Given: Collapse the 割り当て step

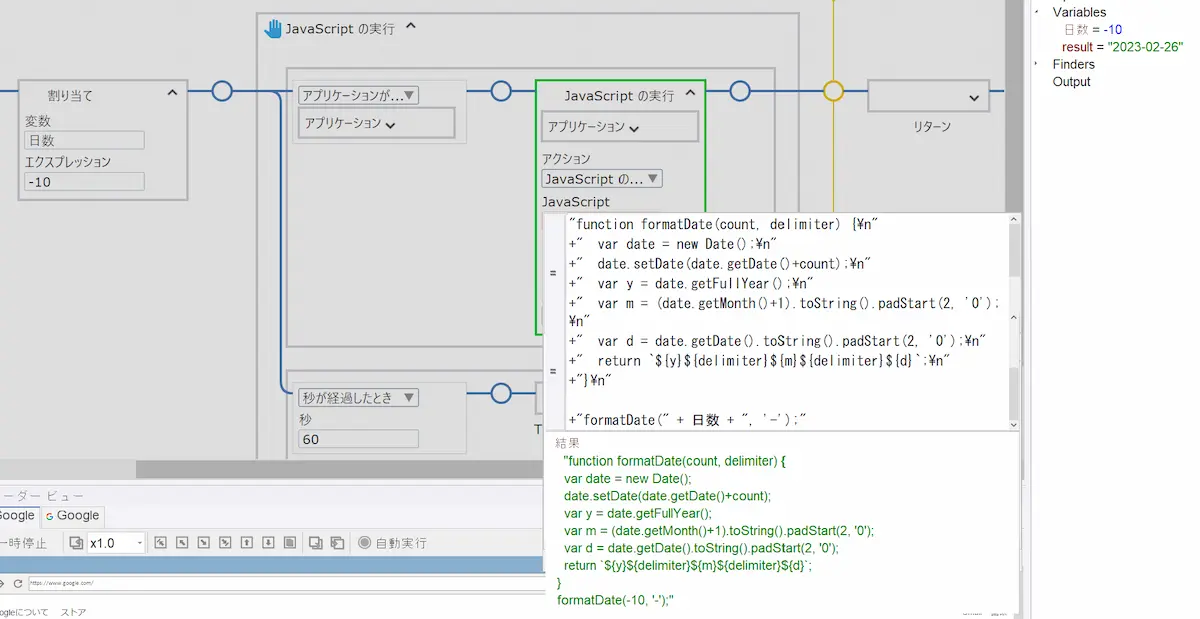Looking at the screenshot, I should [172, 93].
